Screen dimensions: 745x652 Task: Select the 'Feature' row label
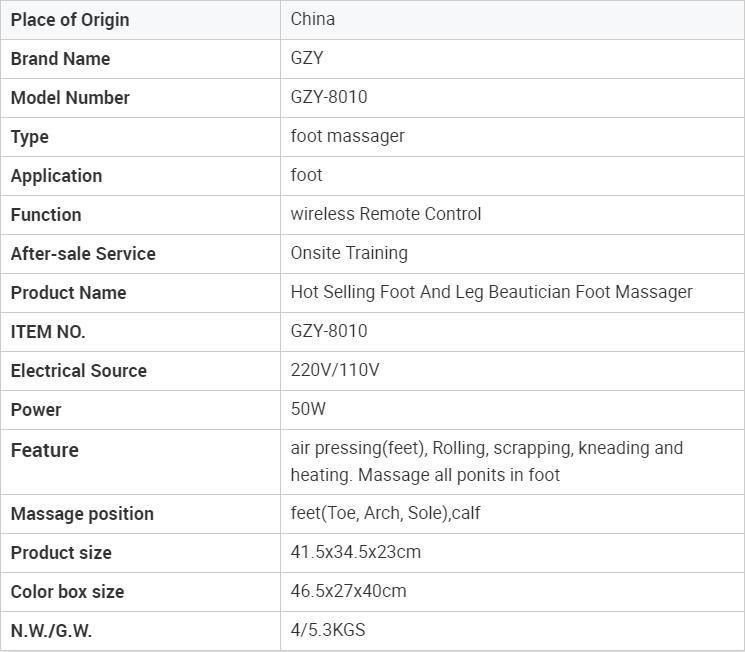click(45, 450)
